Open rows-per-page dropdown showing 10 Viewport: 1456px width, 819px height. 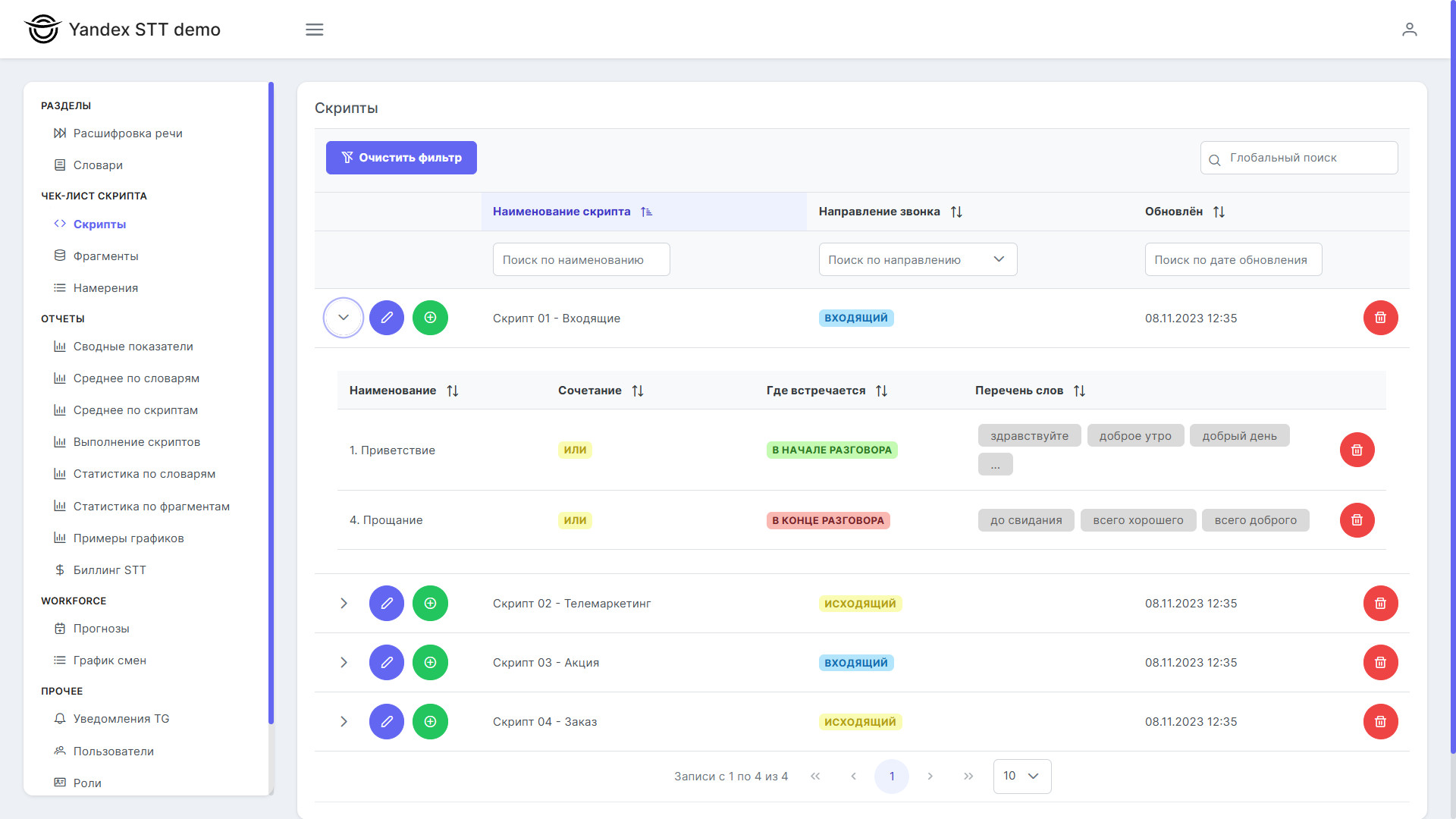coord(1021,776)
